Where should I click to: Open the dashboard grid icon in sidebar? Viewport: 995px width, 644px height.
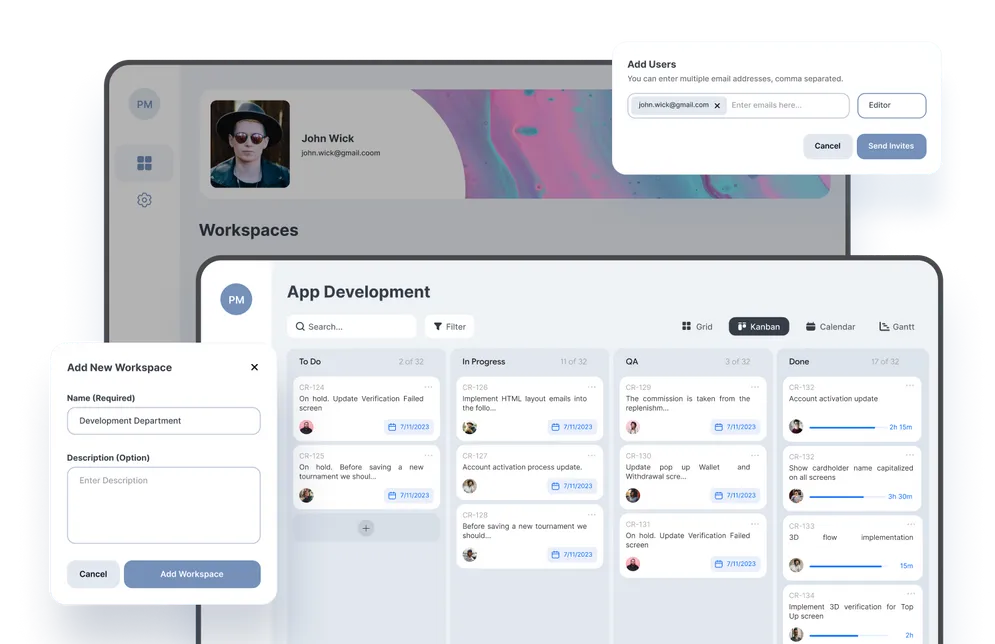(x=144, y=163)
